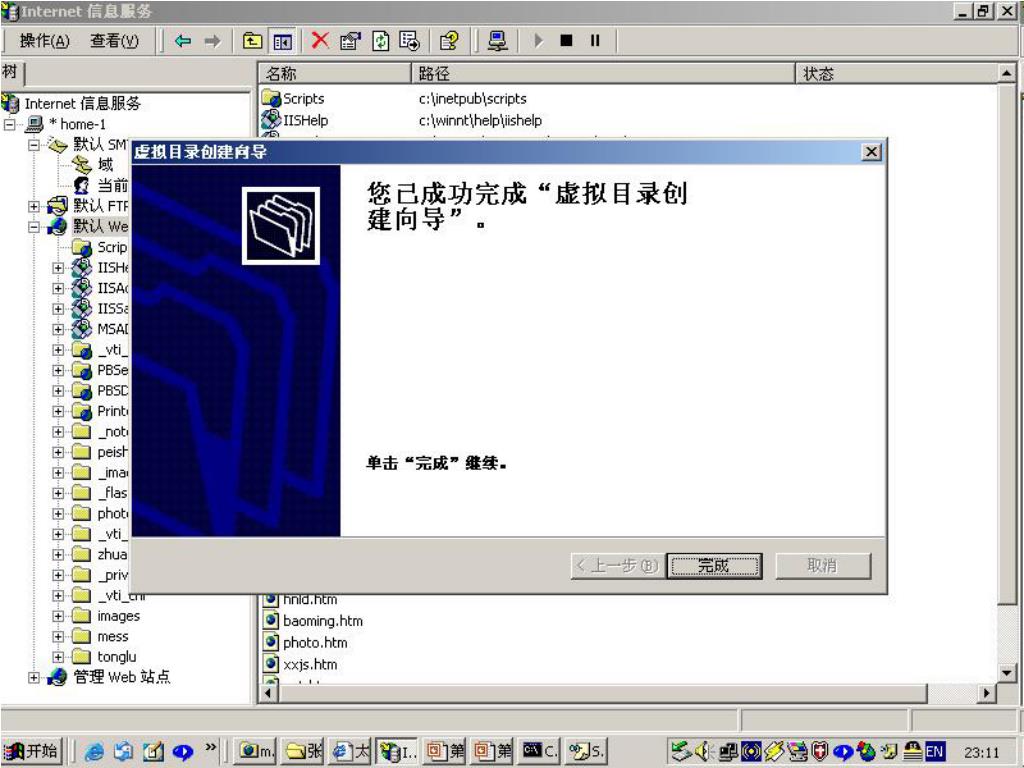Click the vertical scrollbar up arrow
Screen dimensions: 1024x768
point(1007,73)
